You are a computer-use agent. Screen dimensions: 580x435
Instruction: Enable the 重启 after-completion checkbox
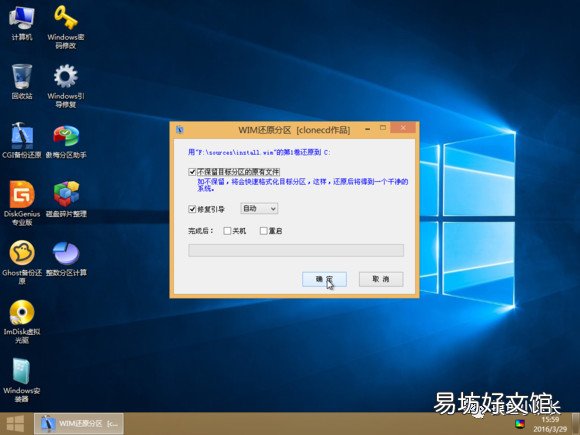tap(263, 231)
